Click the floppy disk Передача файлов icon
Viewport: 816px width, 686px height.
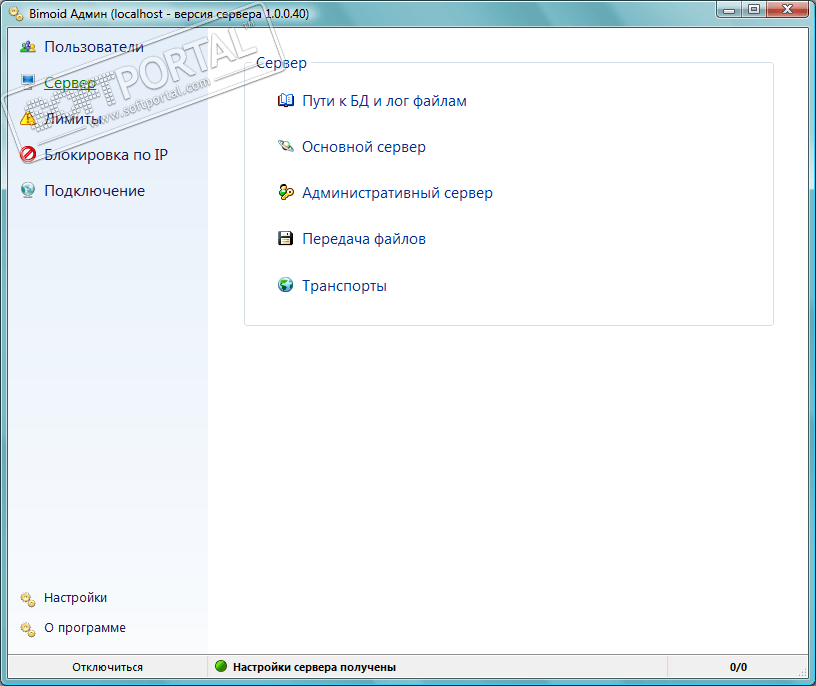tap(285, 238)
